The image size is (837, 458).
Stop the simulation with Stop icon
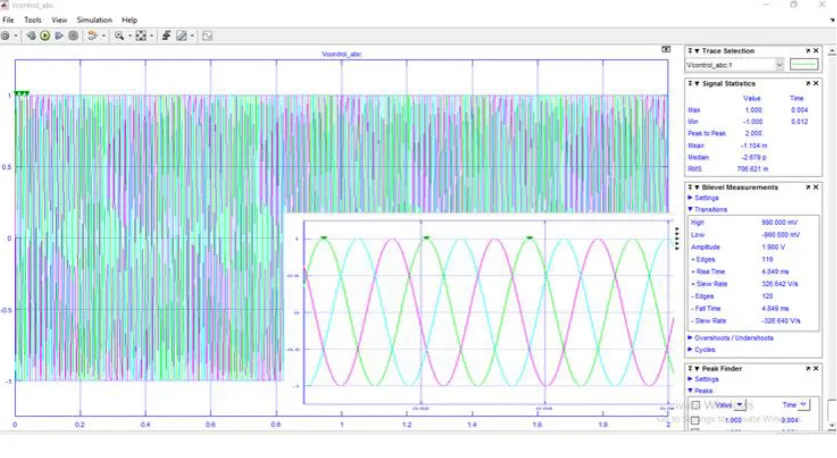[x=73, y=36]
